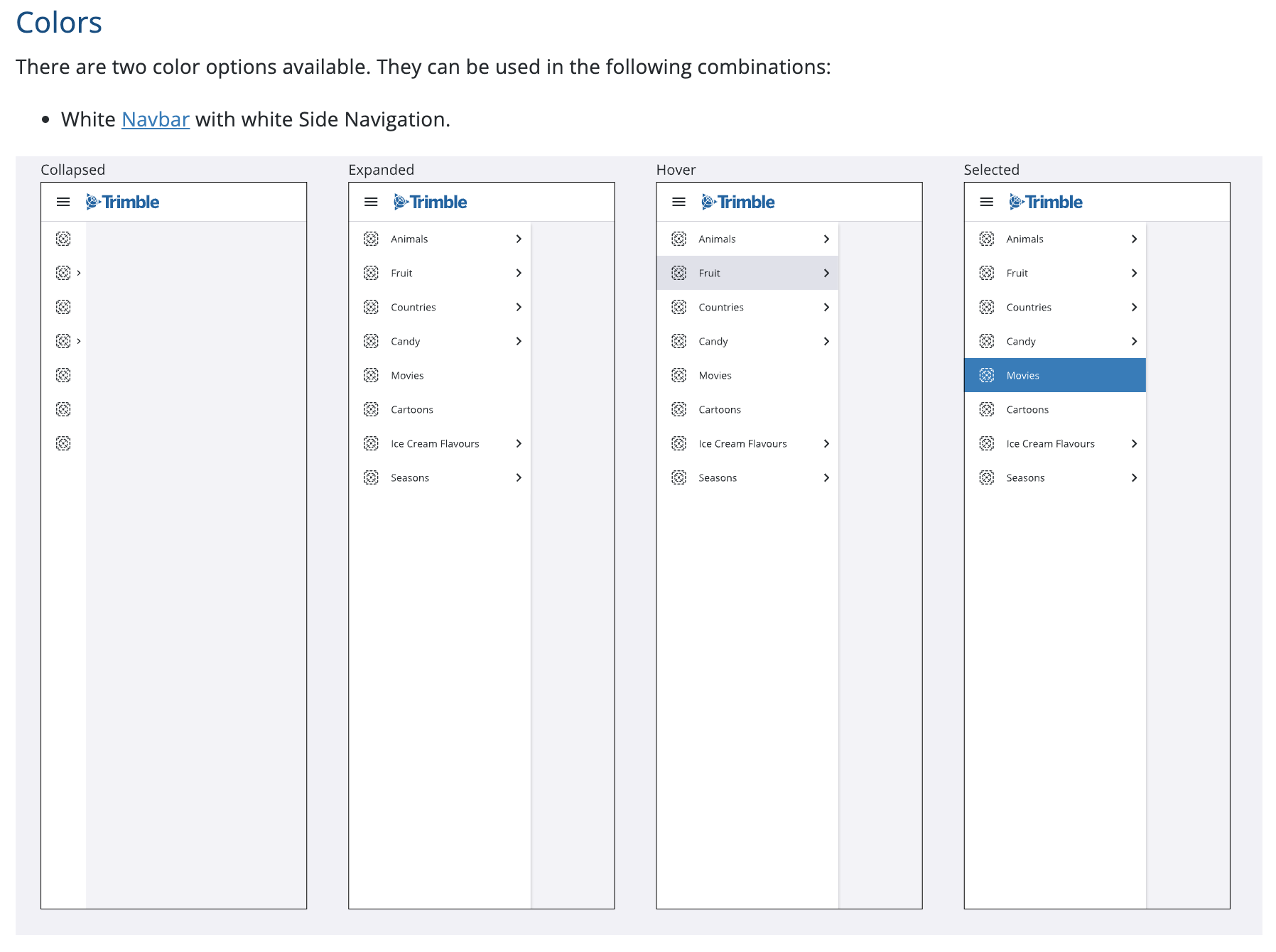
Task: Click the last icon in Collapsed sidebar
Action: point(63,443)
